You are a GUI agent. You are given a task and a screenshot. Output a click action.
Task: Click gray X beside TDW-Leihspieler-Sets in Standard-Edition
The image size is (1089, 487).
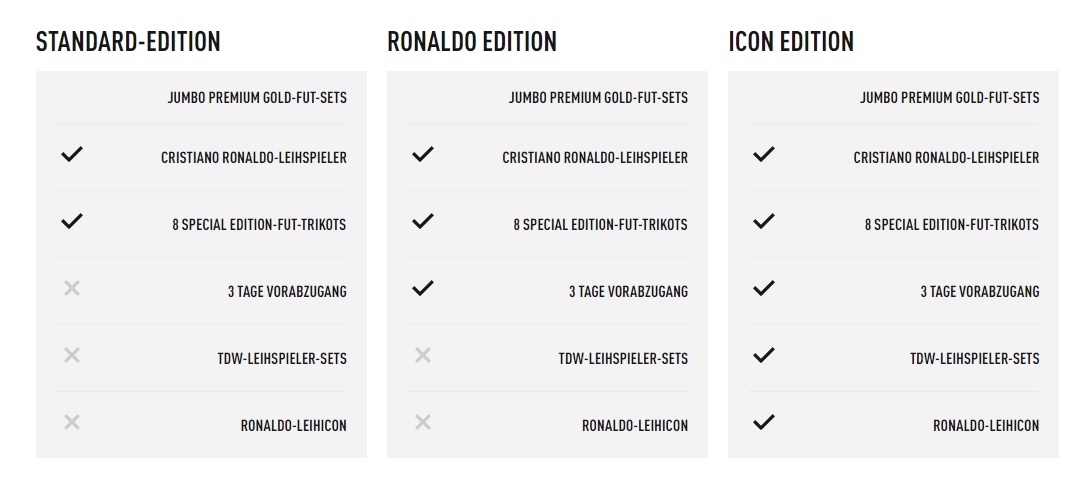pyautogui.click(x=72, y=355)
